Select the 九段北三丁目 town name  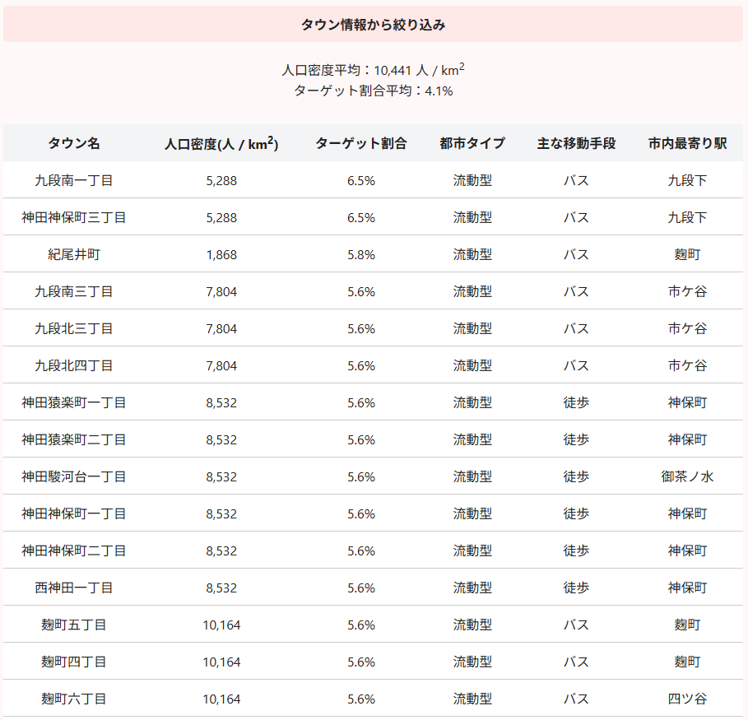[x=74, y=329]
